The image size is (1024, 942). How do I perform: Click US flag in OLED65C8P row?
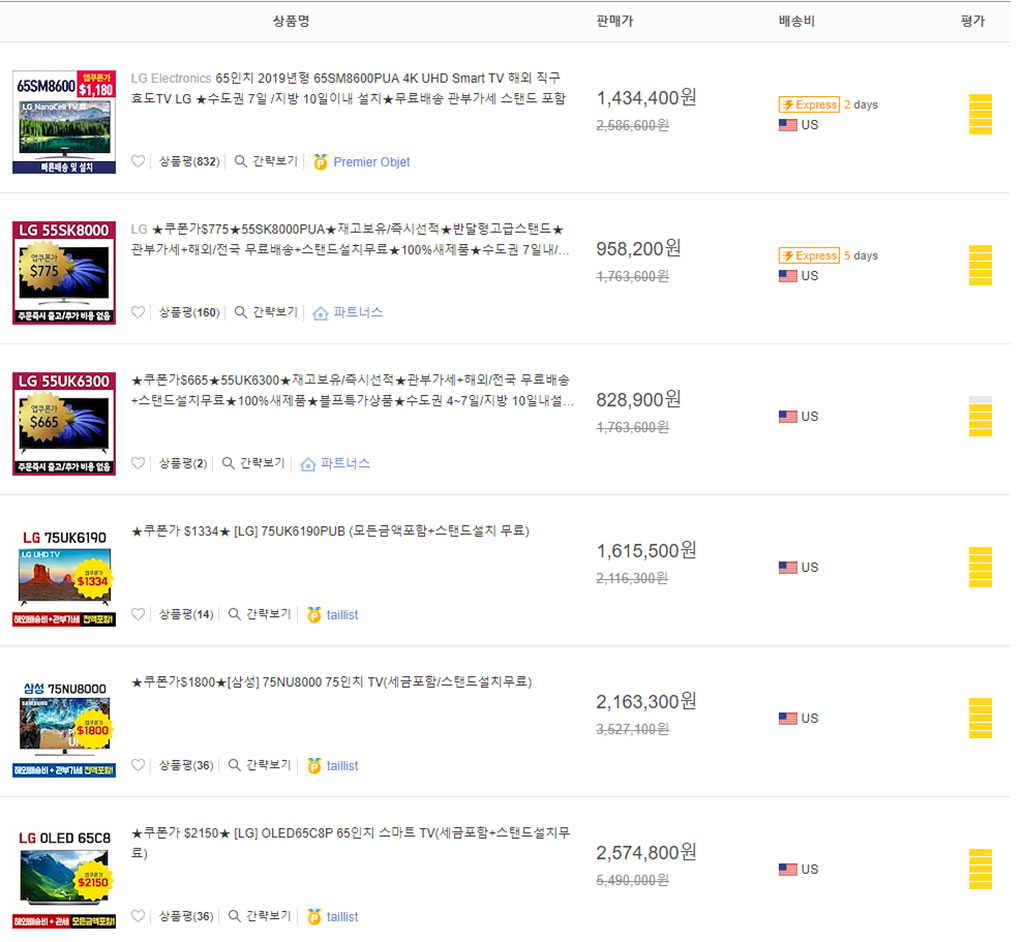click(x=788, y=869)
